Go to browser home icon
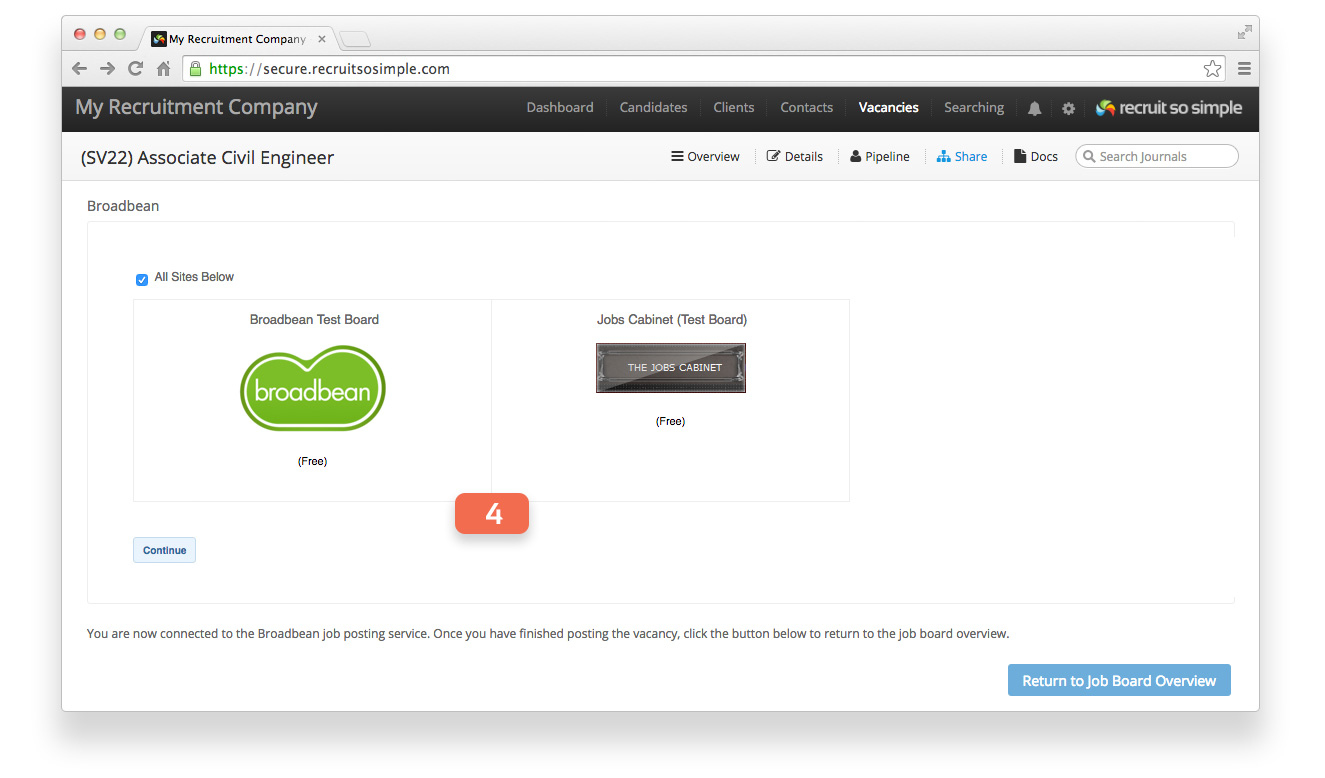This screenshot has width=1325, height=778. (x=163, y=69)
